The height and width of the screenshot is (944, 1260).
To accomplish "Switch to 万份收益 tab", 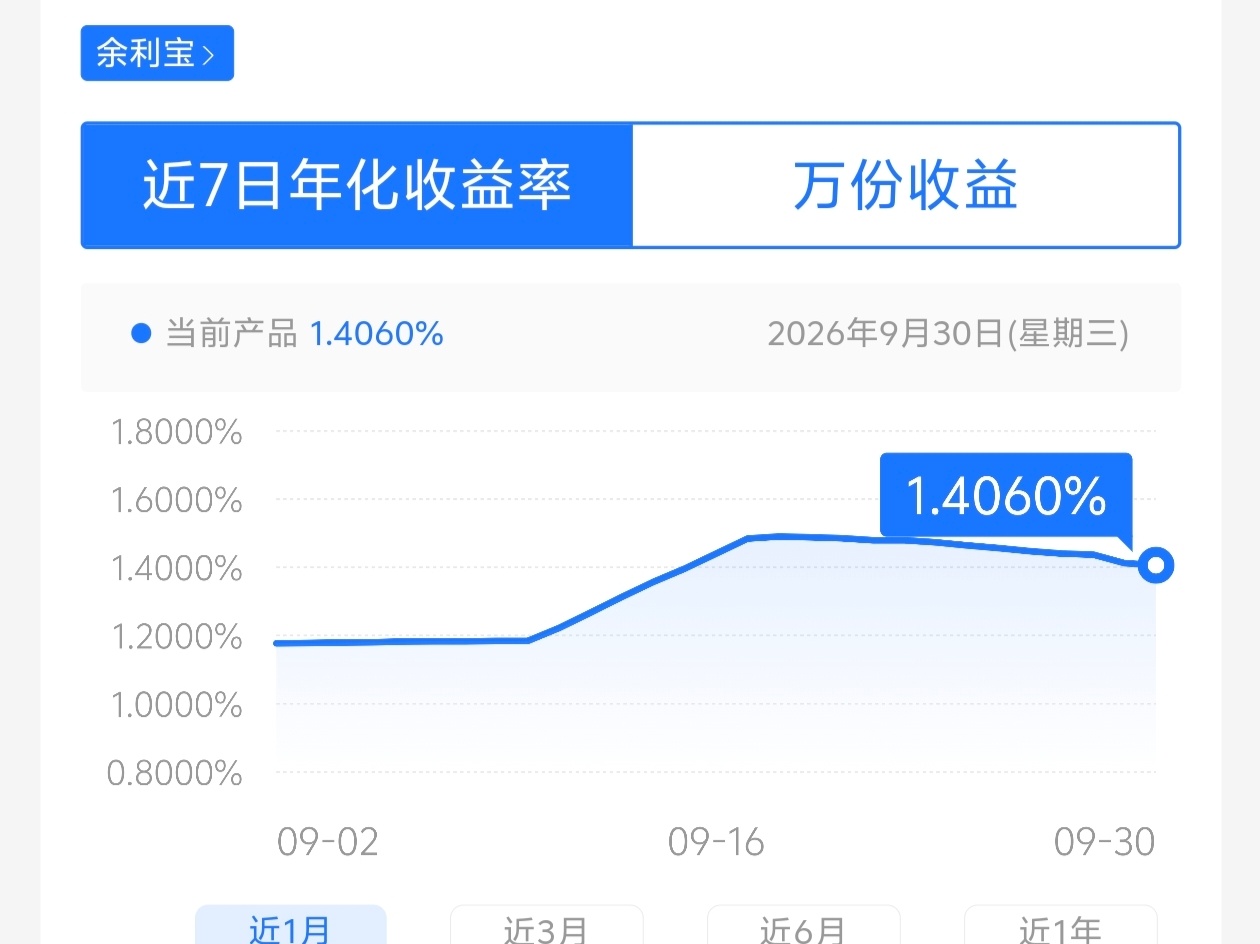I will [x=906, y=185].
